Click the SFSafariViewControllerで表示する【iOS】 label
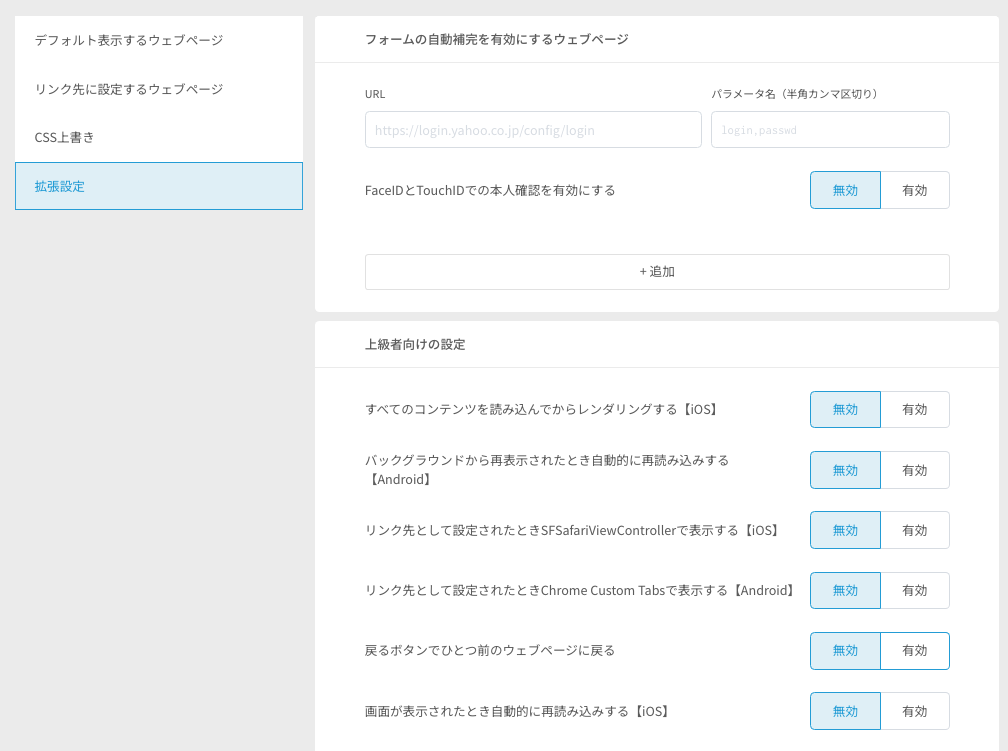Viewport: 1008px width, 751px height. [574, 530]
